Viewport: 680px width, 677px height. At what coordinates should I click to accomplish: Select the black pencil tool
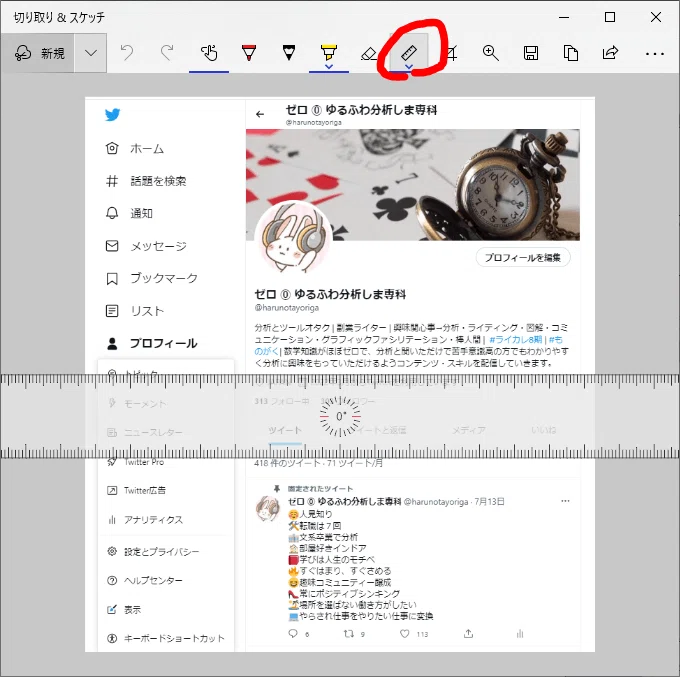[289, 53]
